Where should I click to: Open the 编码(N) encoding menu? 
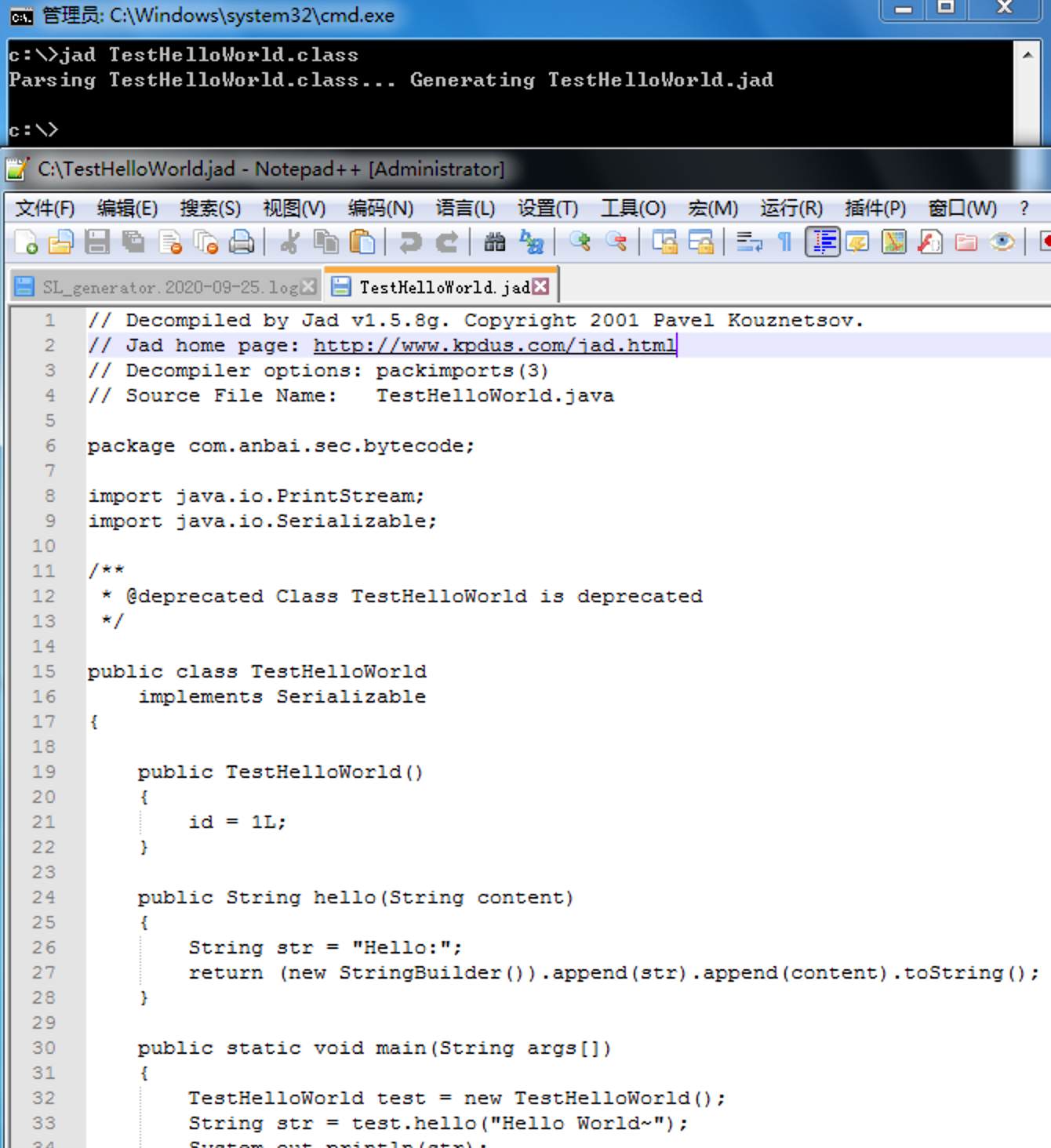coord(380,209)
